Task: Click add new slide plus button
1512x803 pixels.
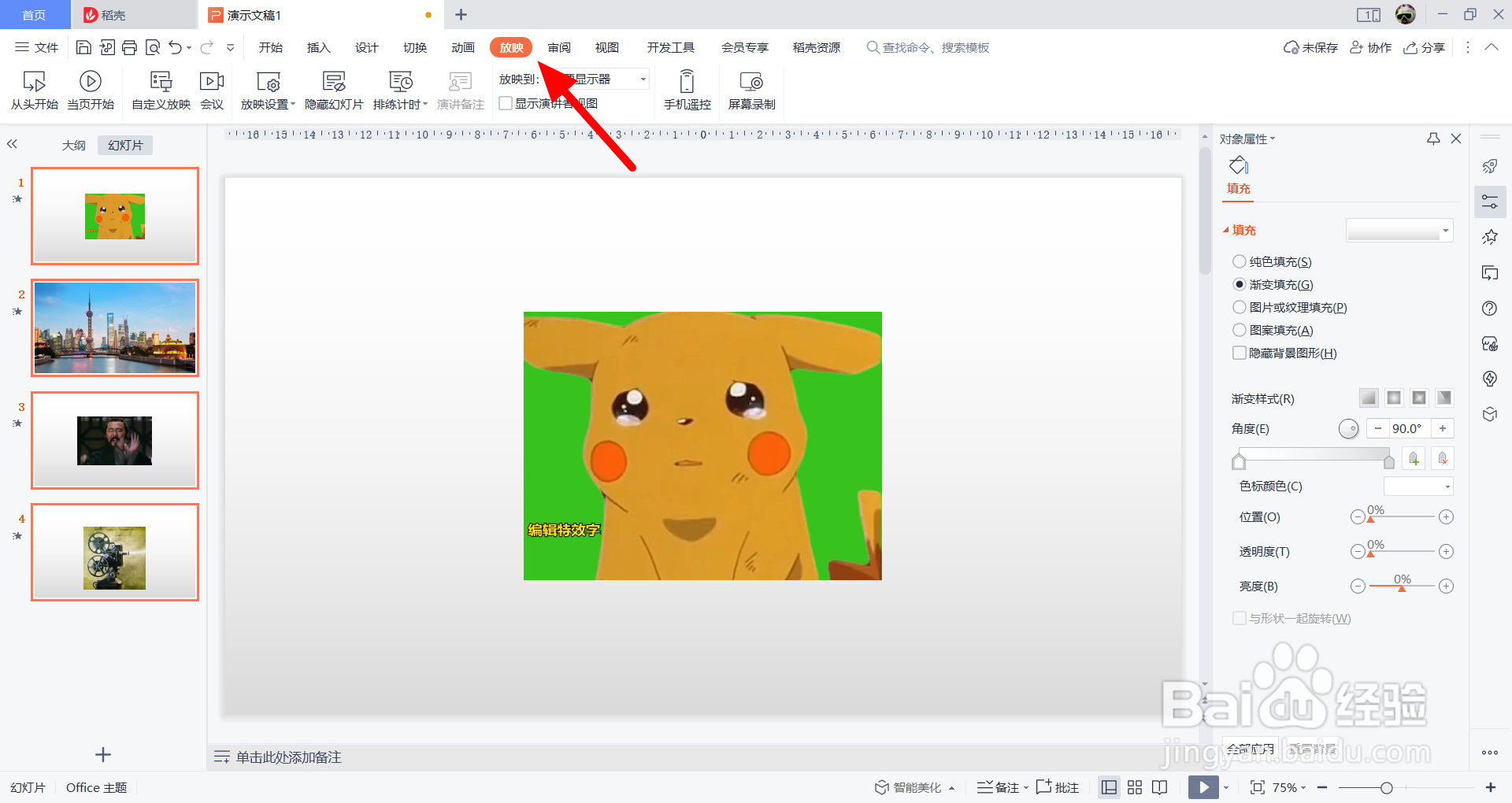Action: pos(103,755)
